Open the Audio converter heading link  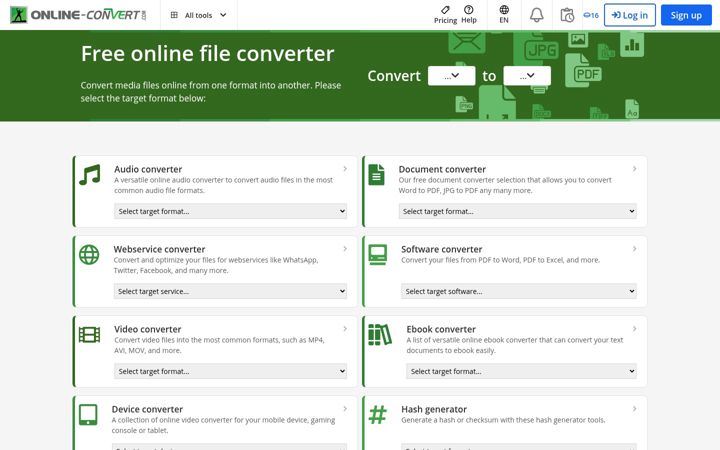click(148, 169)
